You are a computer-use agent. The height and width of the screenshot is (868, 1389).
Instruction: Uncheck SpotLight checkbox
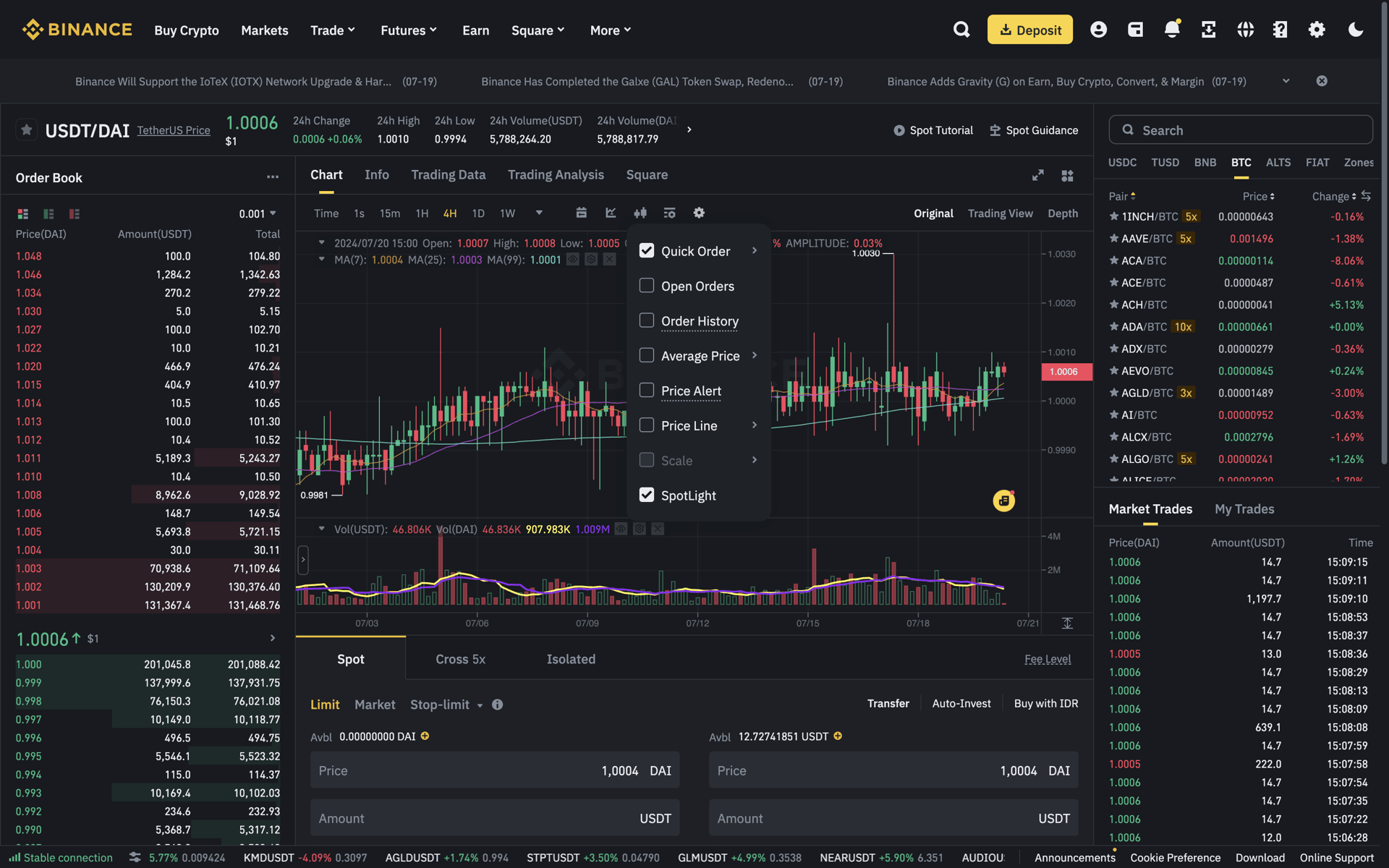tap(647, 495)
